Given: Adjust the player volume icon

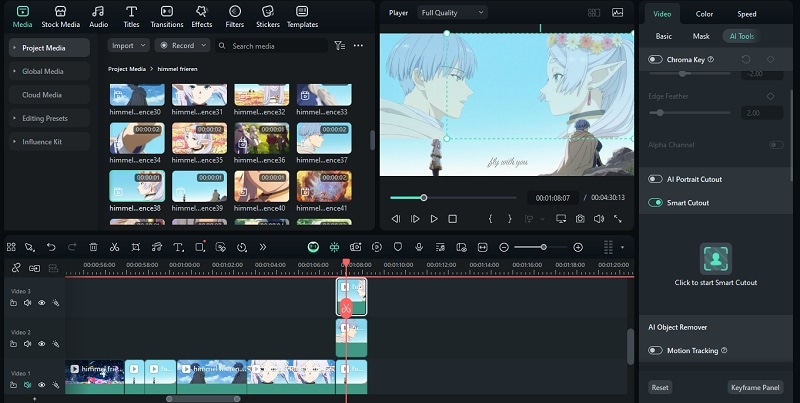Looking at the screenshot, I should (x=599, y=219).
